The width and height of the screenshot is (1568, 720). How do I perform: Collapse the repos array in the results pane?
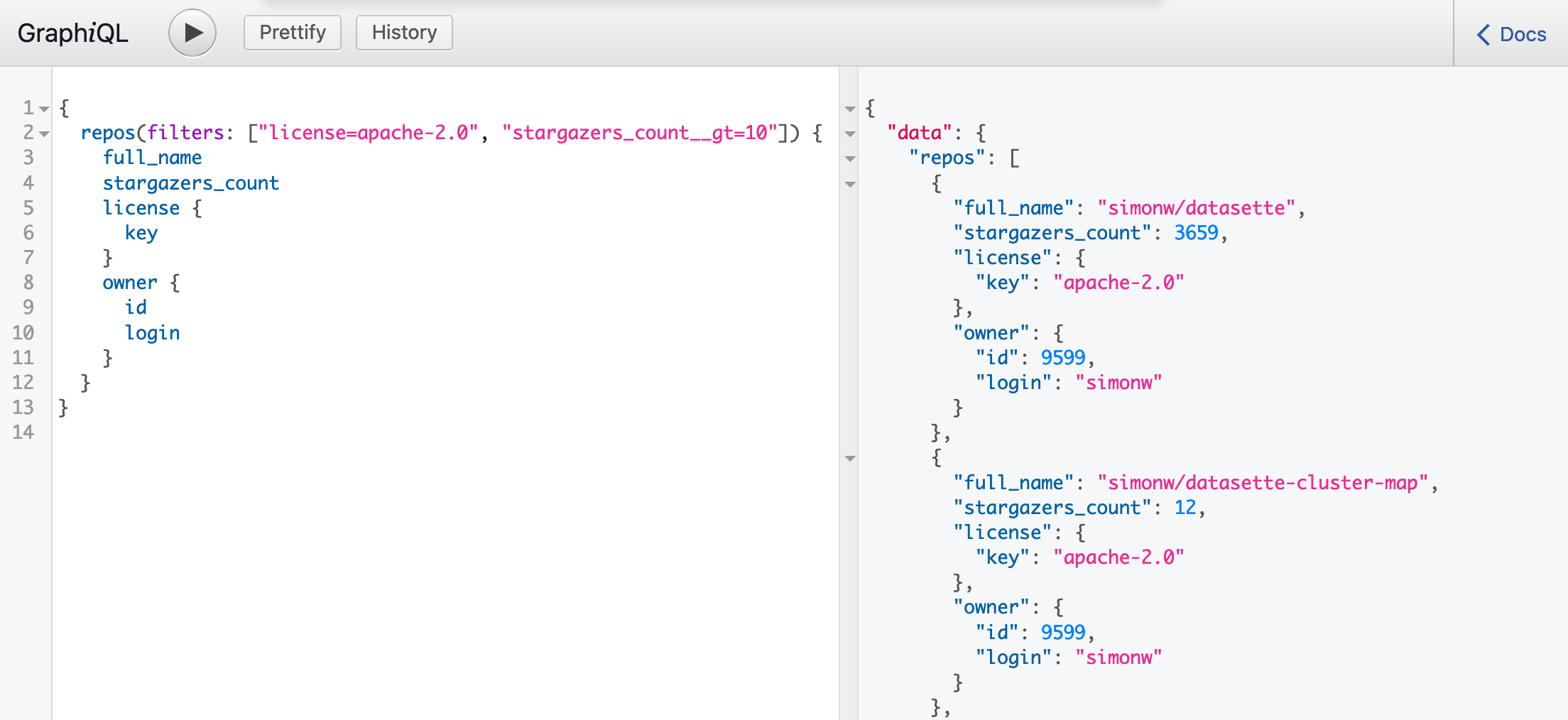pos(850,159)
